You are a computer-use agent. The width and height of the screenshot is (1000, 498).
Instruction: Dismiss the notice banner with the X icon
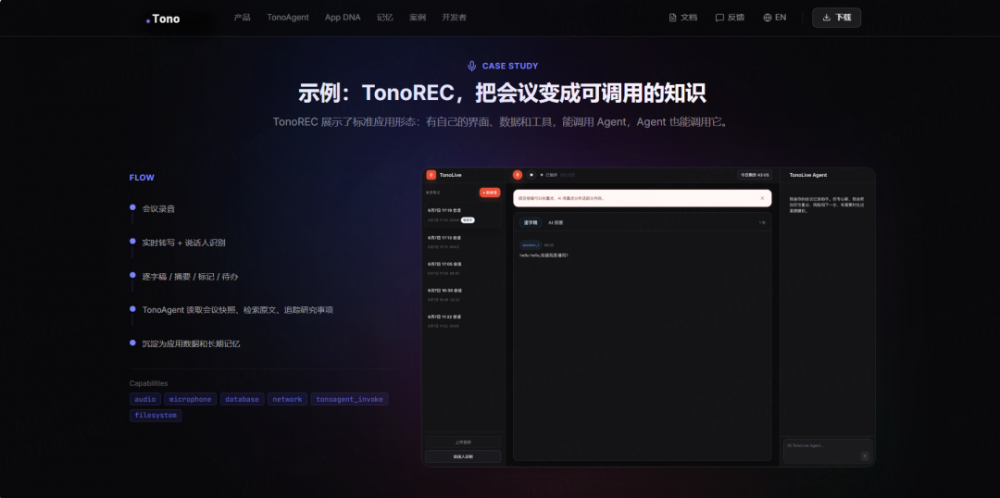(x=762, y=198)
